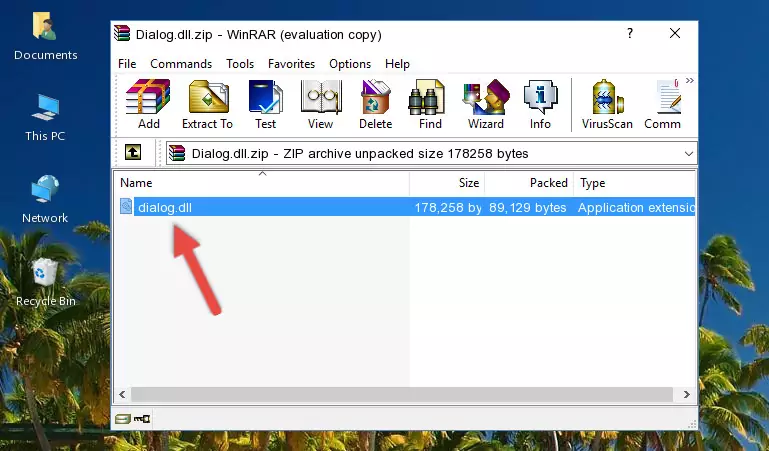
Task: Go up one folder level
Action: point(133,152)
